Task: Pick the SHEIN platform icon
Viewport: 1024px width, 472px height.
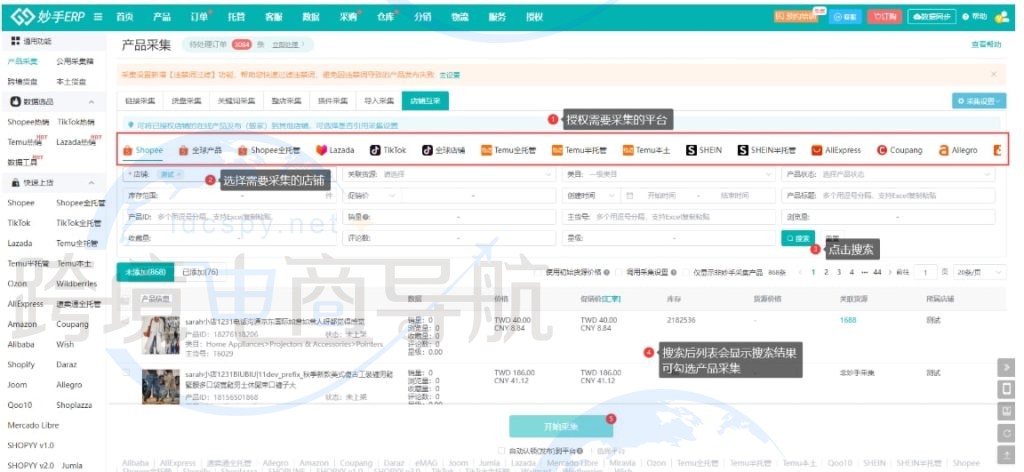Action: pyautogui.click(x=704, y=150)
